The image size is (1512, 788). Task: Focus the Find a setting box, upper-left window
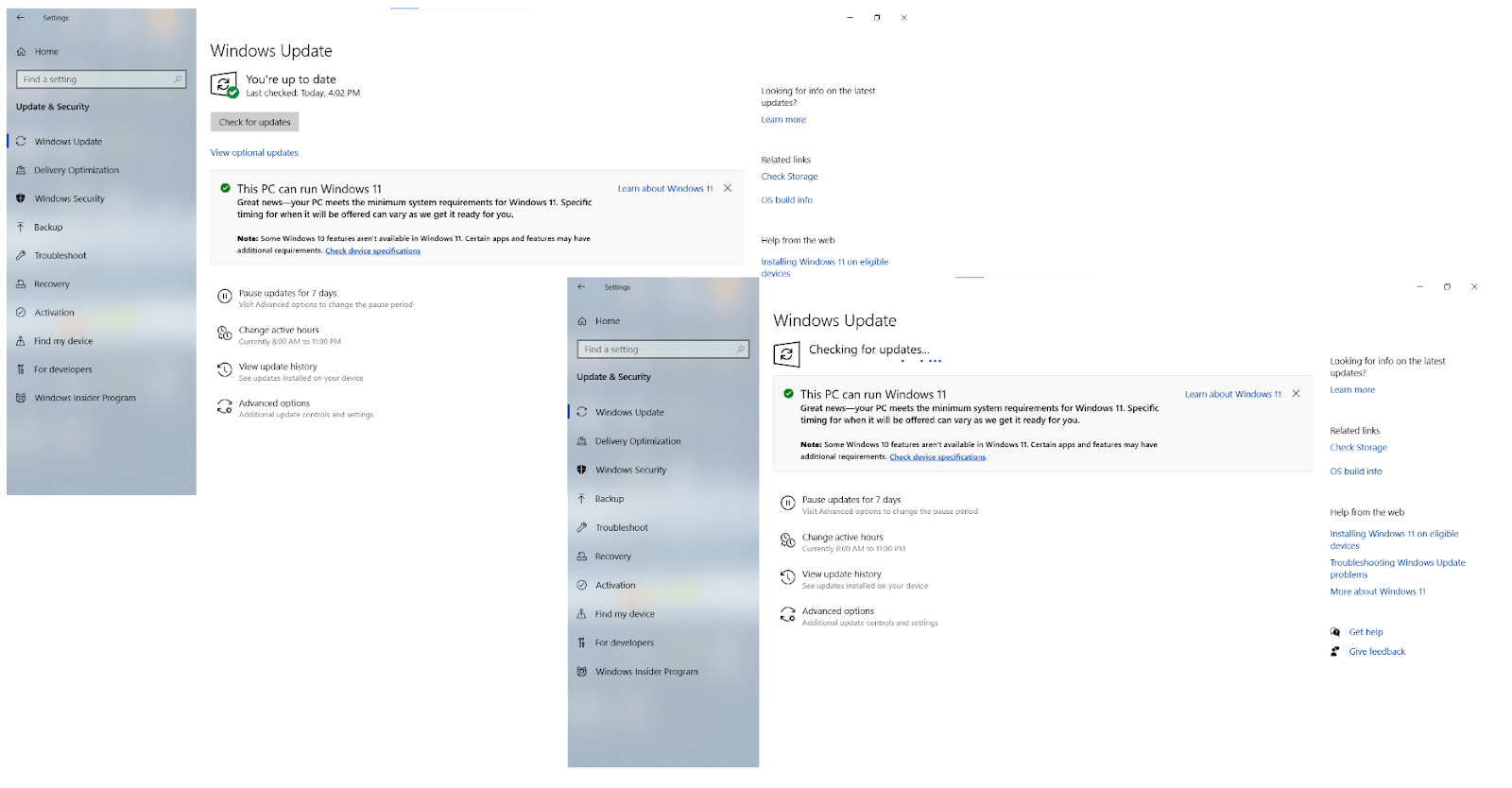101,79
